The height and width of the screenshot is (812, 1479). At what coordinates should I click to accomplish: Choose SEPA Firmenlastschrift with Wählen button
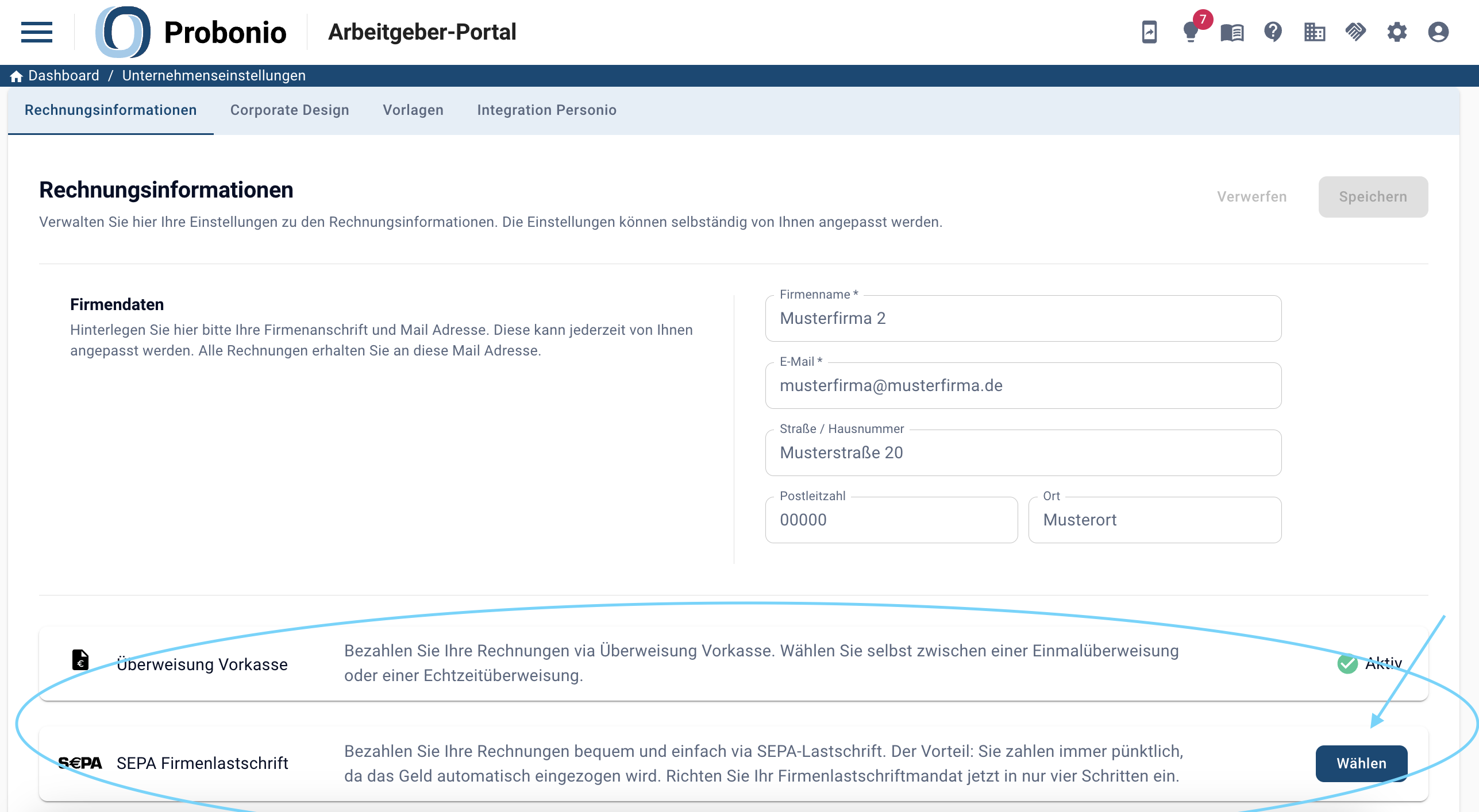[x=1361, y=764]
